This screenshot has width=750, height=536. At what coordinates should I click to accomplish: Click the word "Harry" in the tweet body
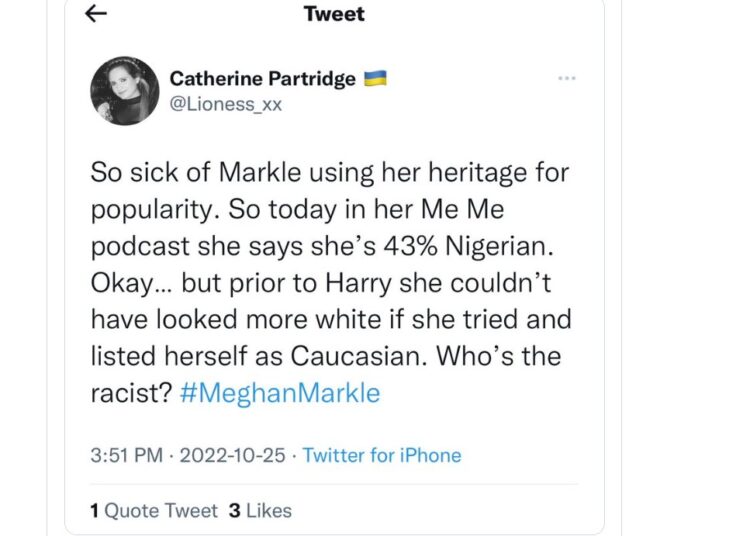[358, 283]
